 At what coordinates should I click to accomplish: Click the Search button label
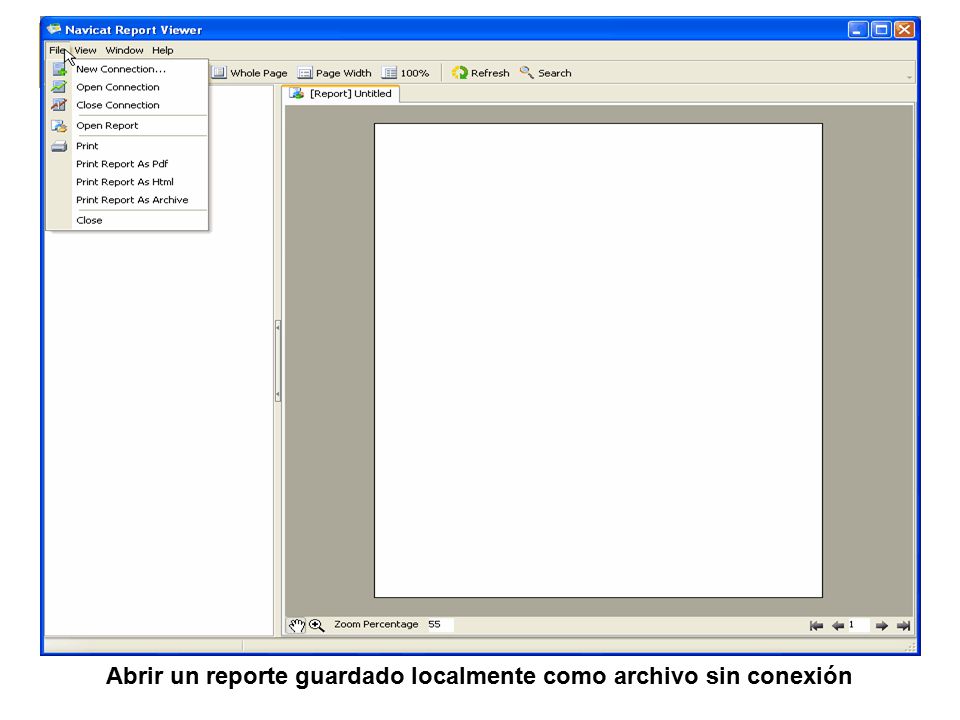pyautogui.click(x=555, y=73)
